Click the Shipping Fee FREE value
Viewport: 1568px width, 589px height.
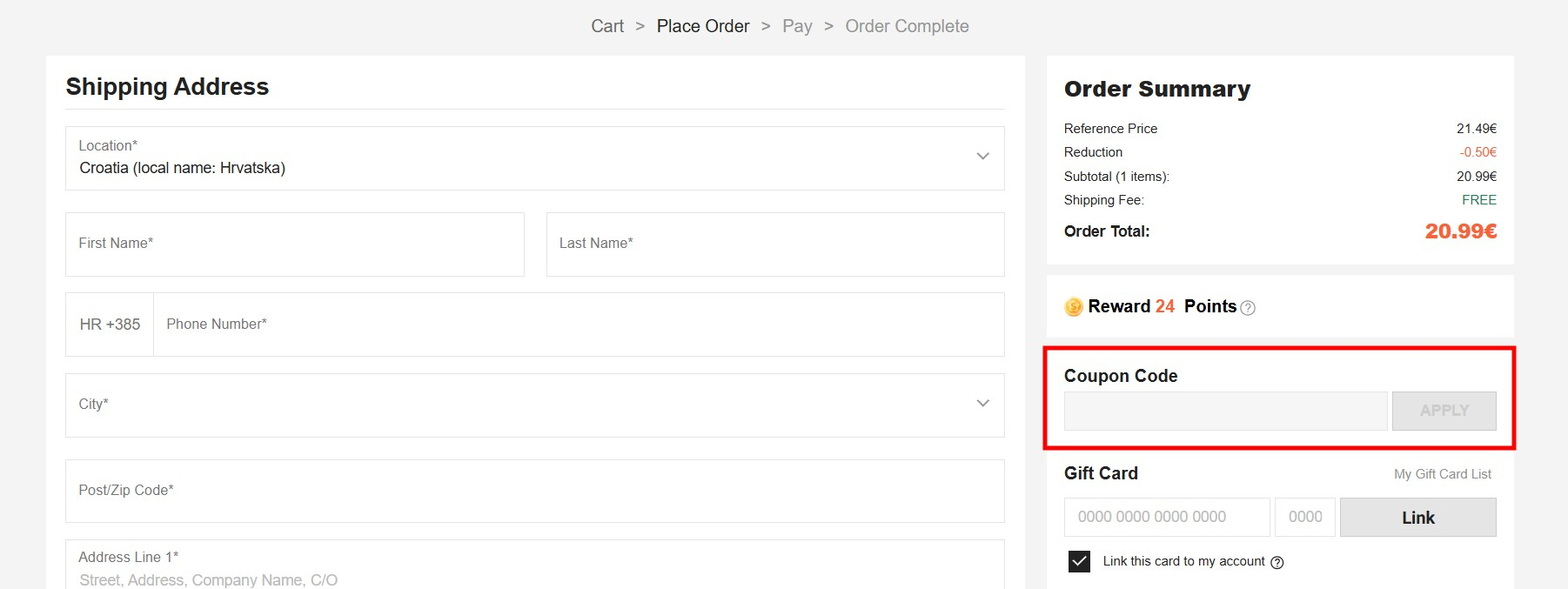click(x=1479, y=200)
